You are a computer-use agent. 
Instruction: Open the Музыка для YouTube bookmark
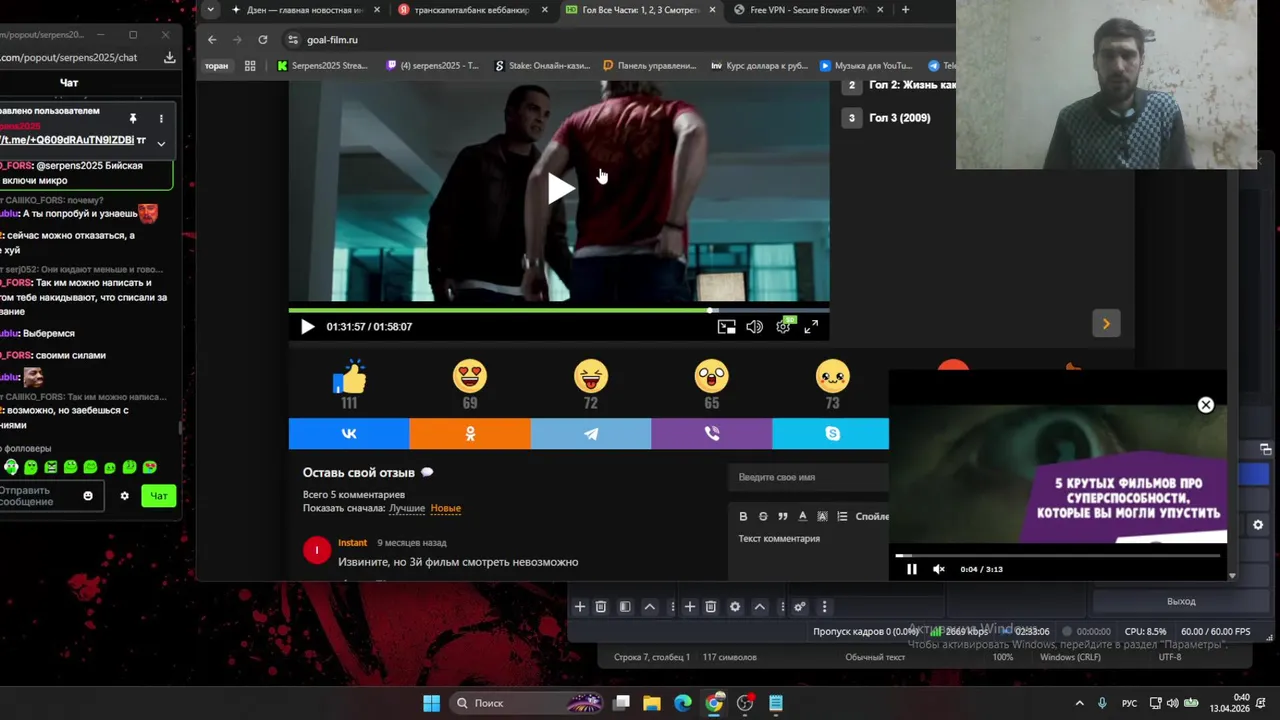[866, 66]
